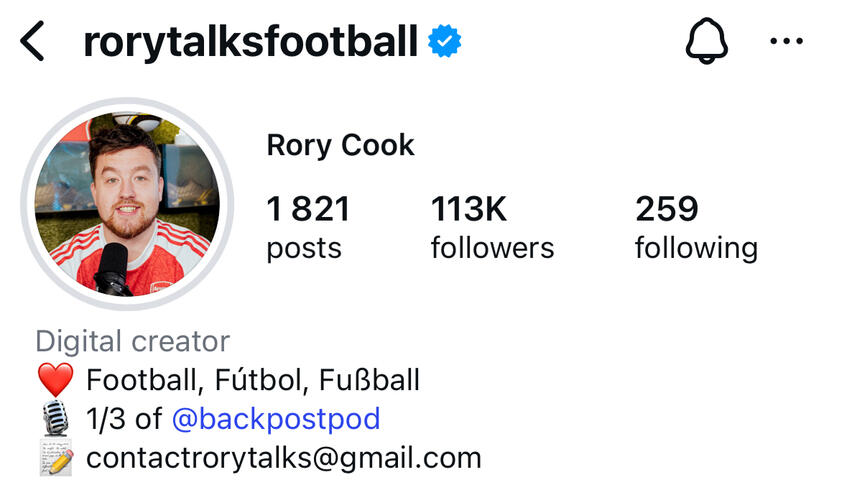
Task: Click the studio microphone emoji in bio
Action: pyautogui.click(x=56, y=419)
